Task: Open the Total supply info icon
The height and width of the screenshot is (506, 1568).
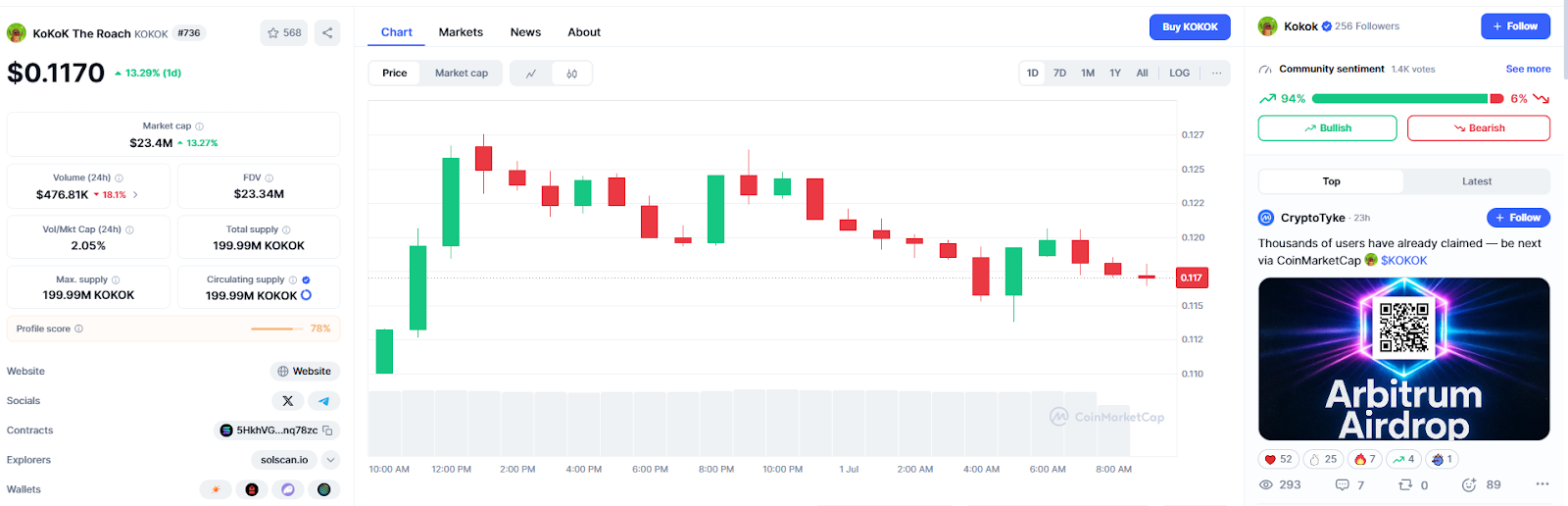Action: tap(286, 229)
